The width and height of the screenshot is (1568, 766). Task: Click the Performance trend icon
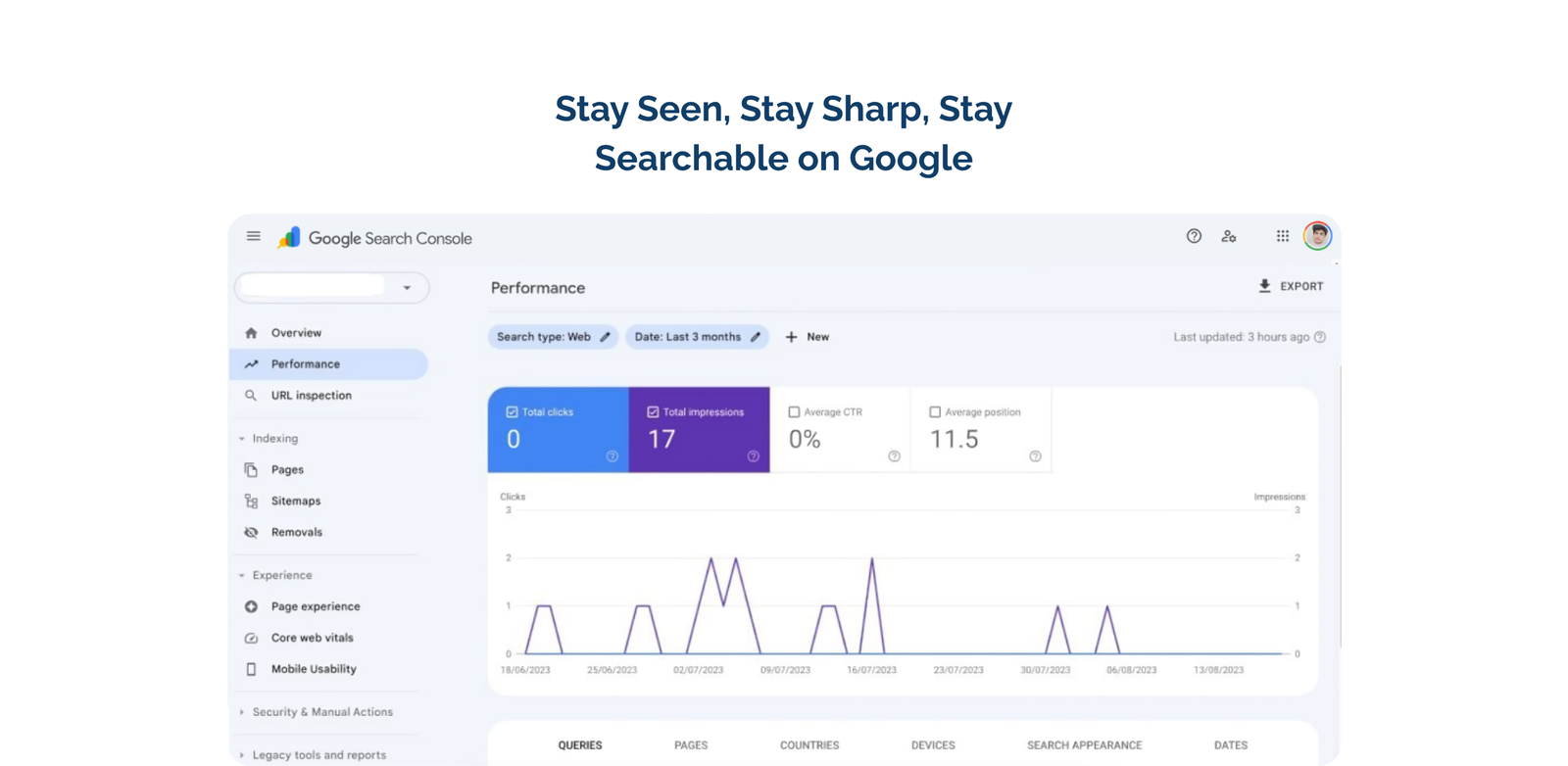251,364
